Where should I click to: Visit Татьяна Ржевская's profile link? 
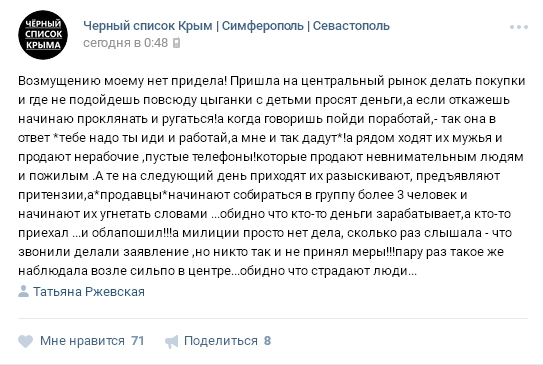click(x=89, y=292)
